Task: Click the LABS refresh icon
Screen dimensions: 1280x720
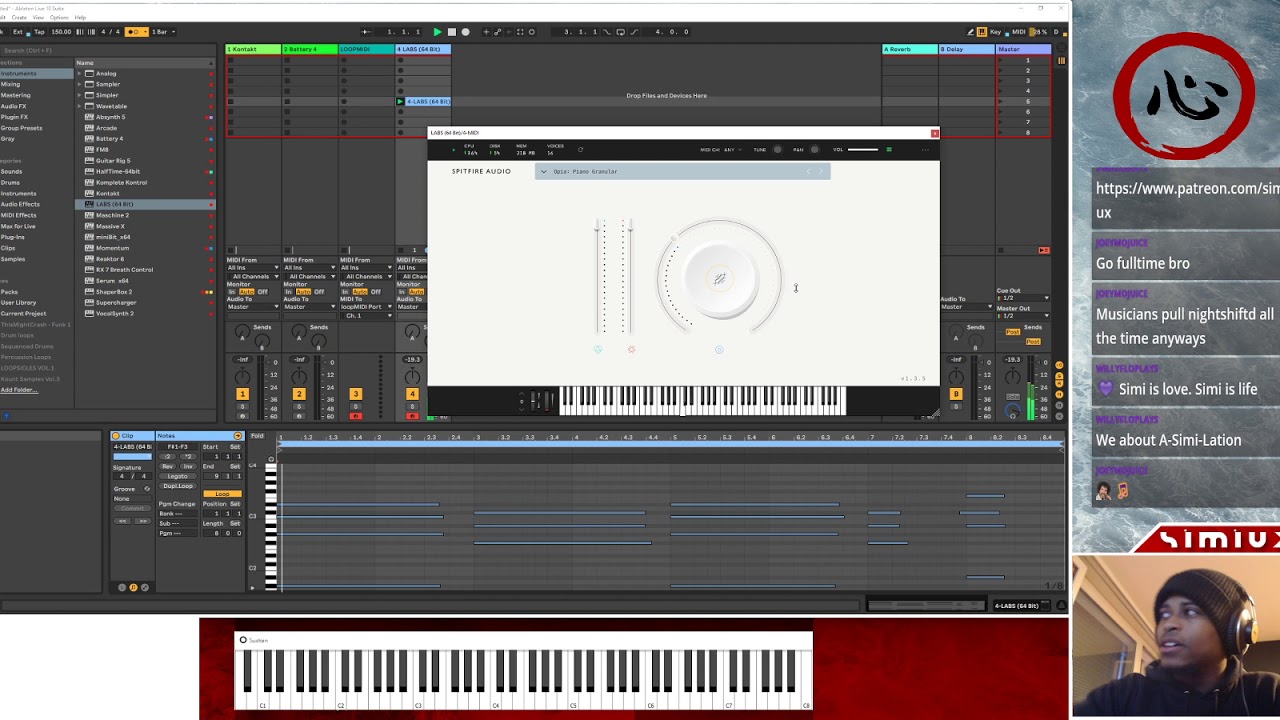Action: [580, 150]
